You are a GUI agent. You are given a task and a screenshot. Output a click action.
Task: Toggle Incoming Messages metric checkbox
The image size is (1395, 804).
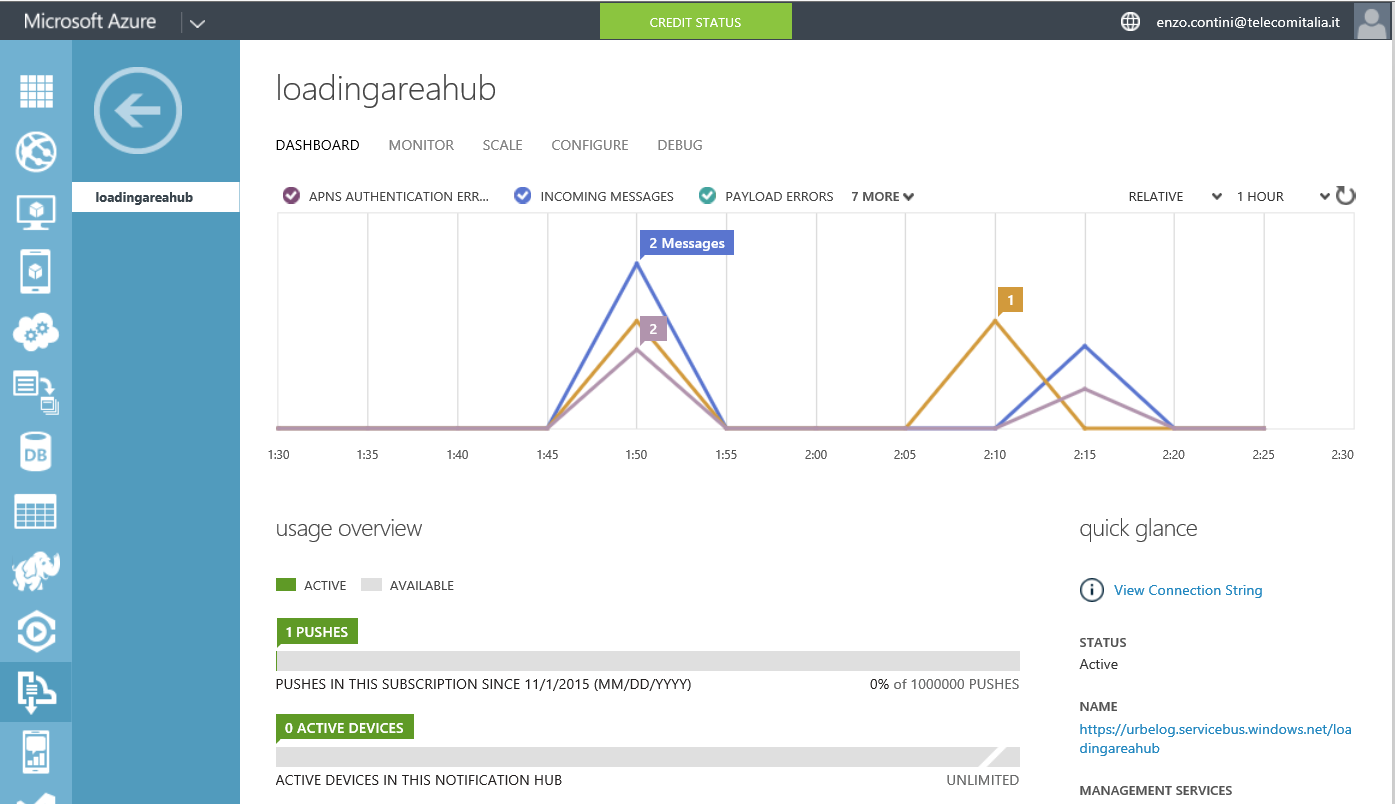(x=522, y=196)
